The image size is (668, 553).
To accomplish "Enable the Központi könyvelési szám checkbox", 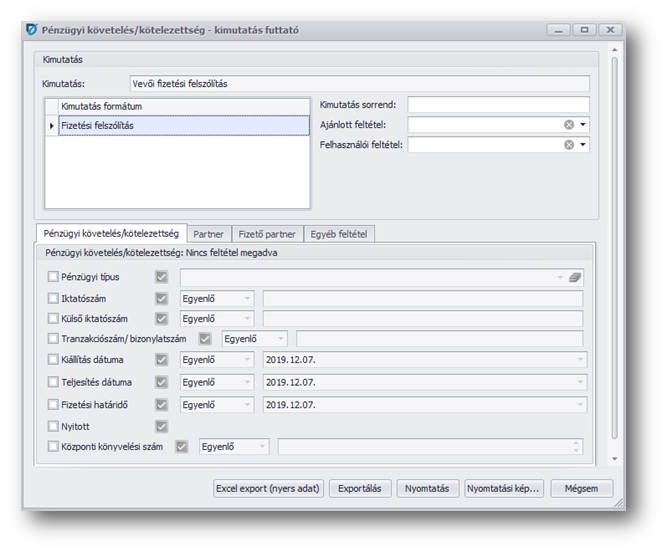I will 54,447.
